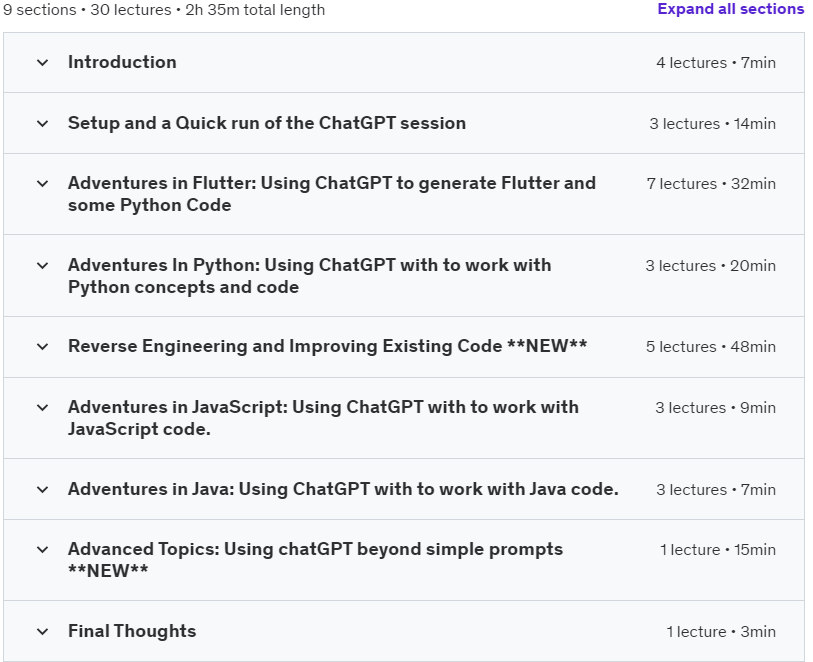Viewport: 813px width, 662px height.
Task: Click '3 lectures • 7min' in Java row
Action: pyautogui.click(x=716, y=490)
